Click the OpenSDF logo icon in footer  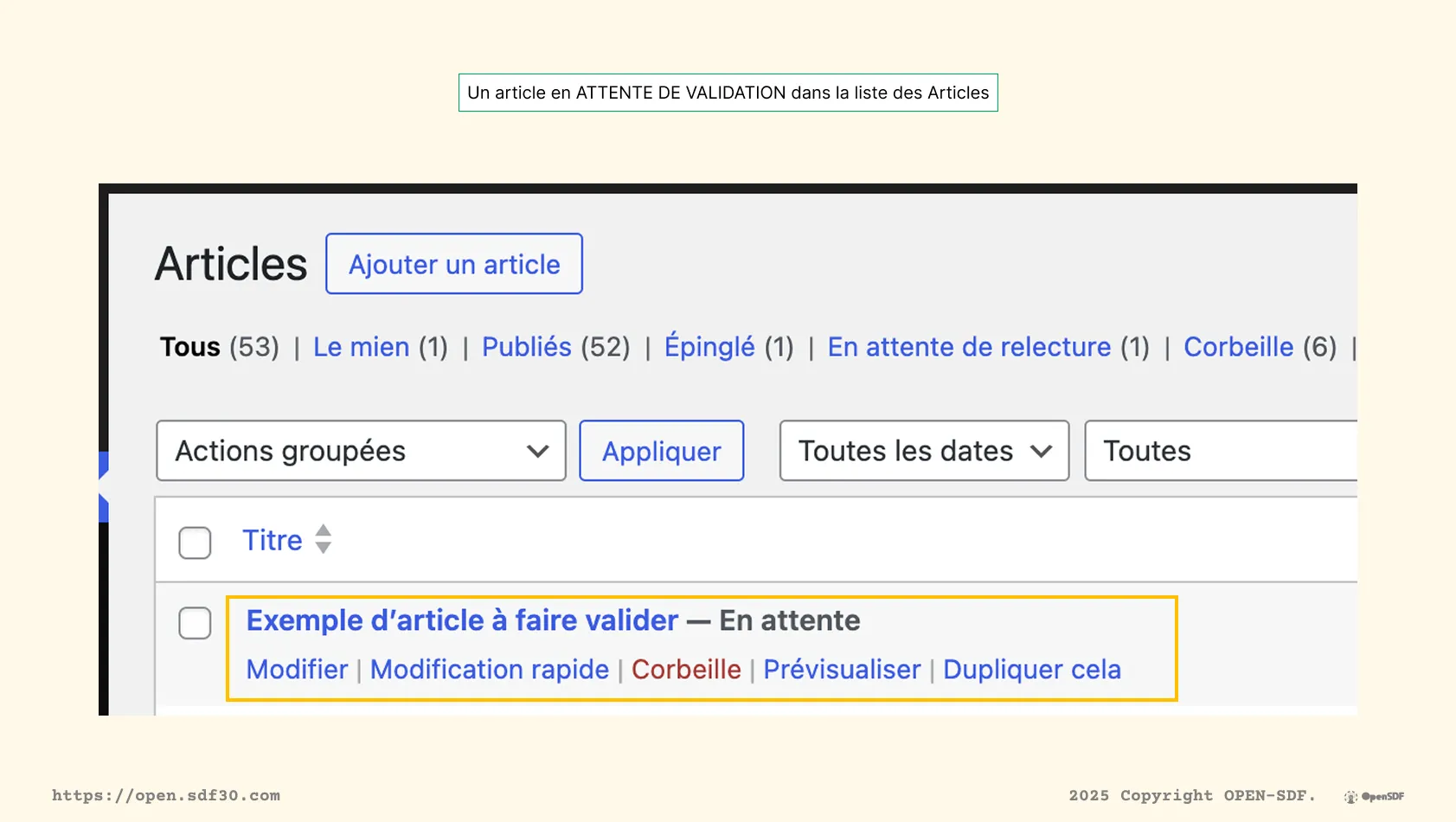point(1350,796)
